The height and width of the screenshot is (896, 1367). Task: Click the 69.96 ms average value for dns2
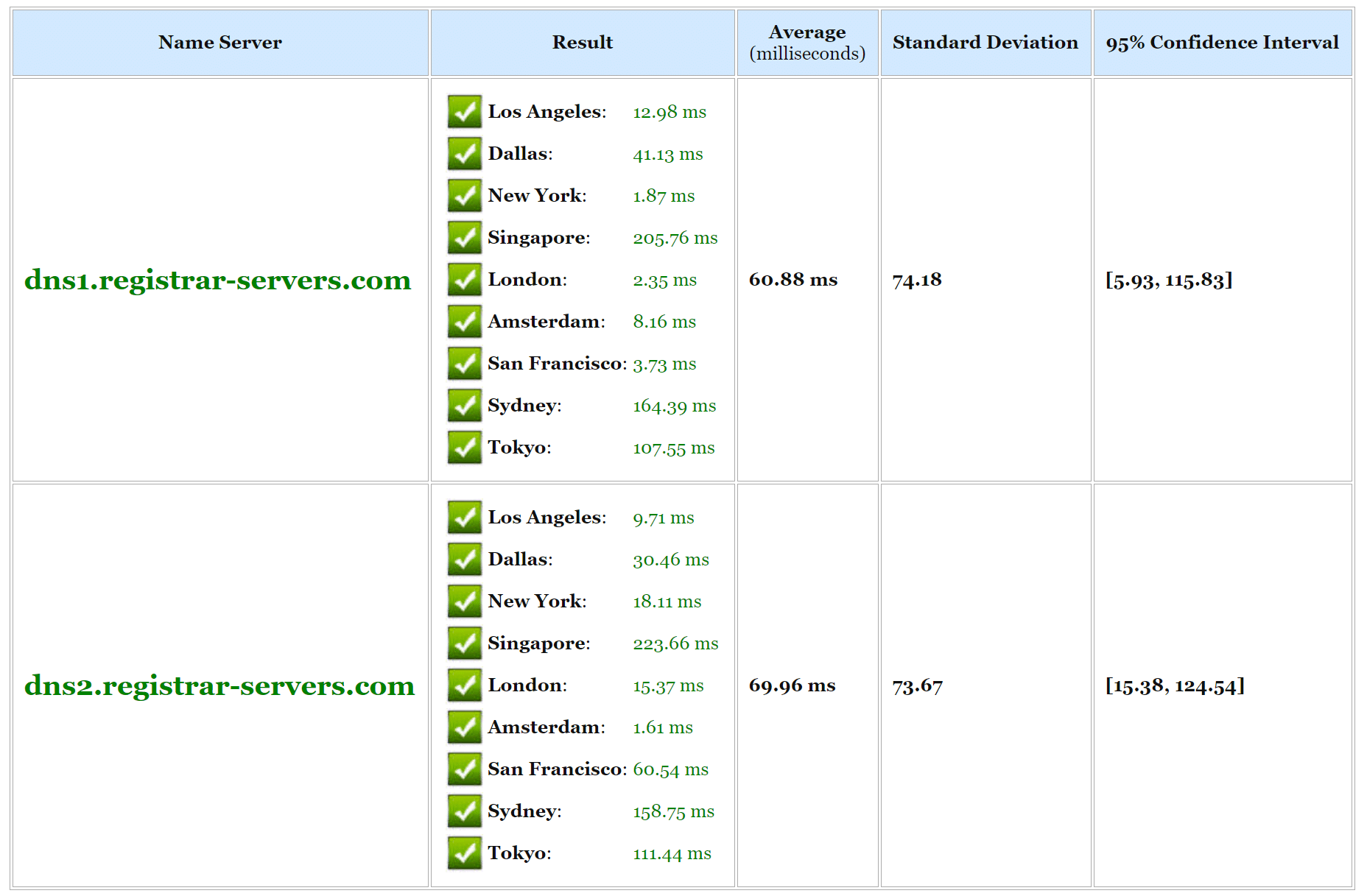tap(792, 685)
